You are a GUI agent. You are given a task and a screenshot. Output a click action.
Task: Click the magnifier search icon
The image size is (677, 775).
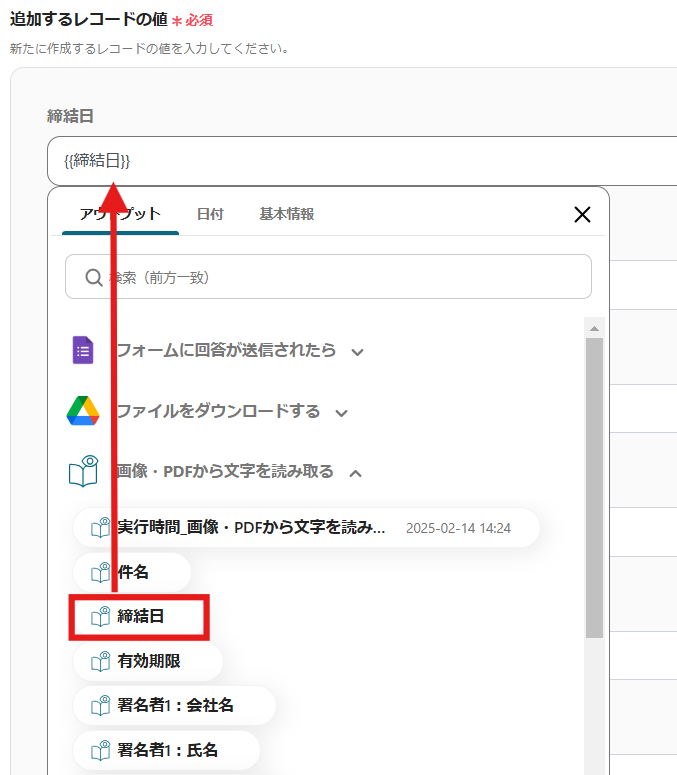coord(94,277)
